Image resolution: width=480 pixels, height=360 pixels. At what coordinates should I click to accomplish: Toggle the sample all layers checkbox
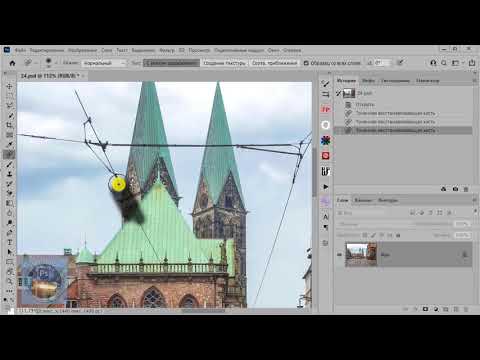click(306, 63)
